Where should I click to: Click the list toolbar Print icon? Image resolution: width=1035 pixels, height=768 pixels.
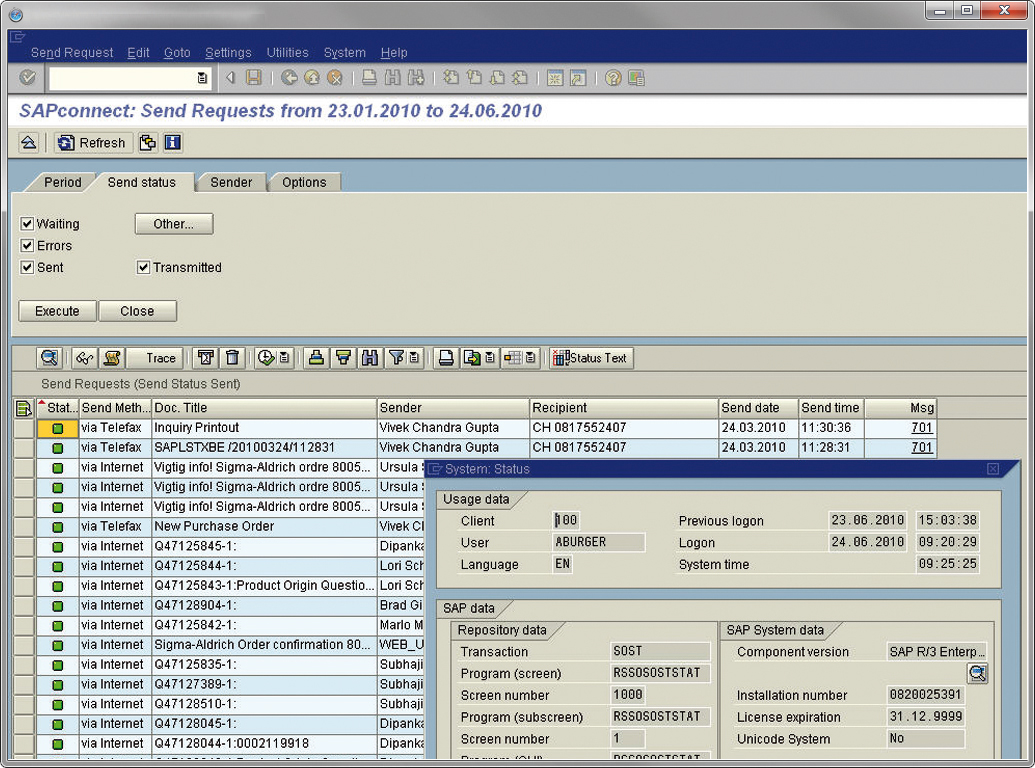pos(446,358)
